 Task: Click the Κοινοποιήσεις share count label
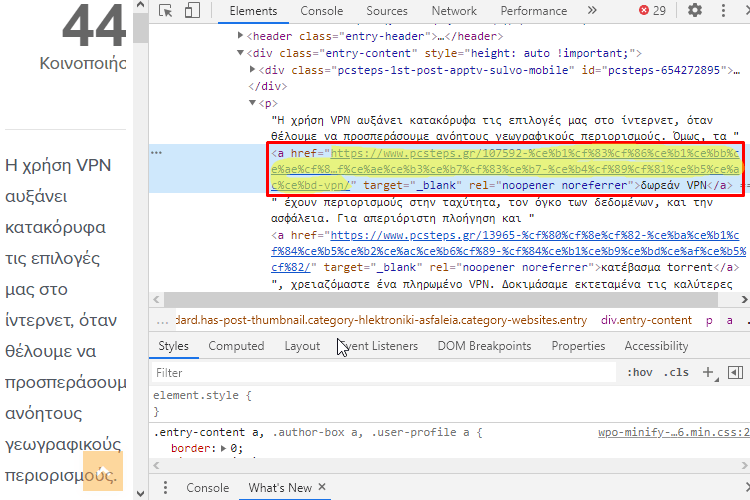[x=82, y=63]
